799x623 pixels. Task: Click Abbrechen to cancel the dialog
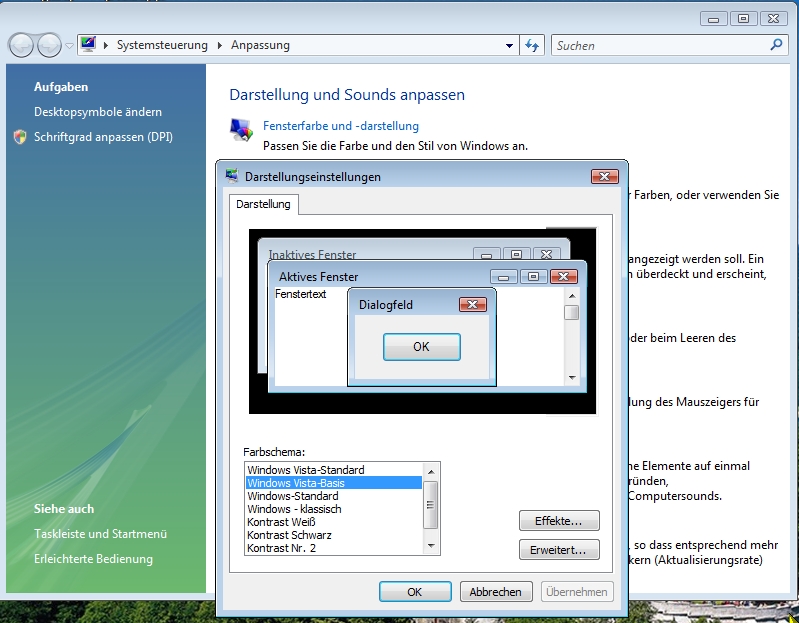pos(496,592)
